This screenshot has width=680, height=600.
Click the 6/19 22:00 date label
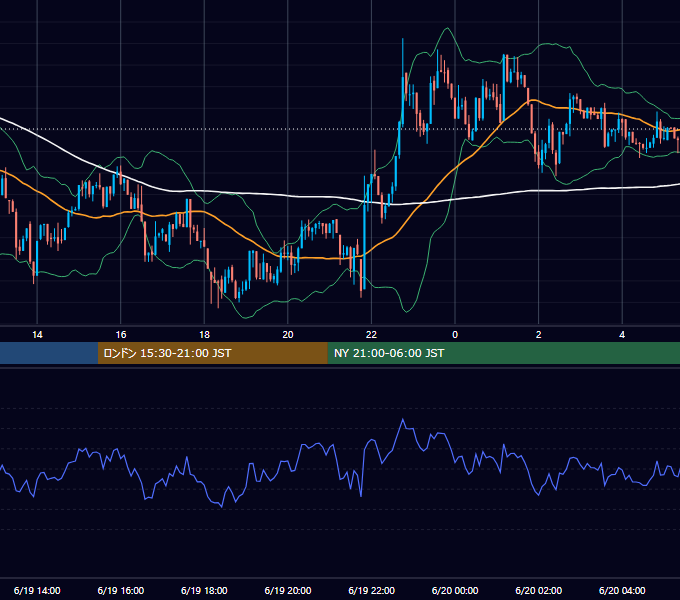372,590
